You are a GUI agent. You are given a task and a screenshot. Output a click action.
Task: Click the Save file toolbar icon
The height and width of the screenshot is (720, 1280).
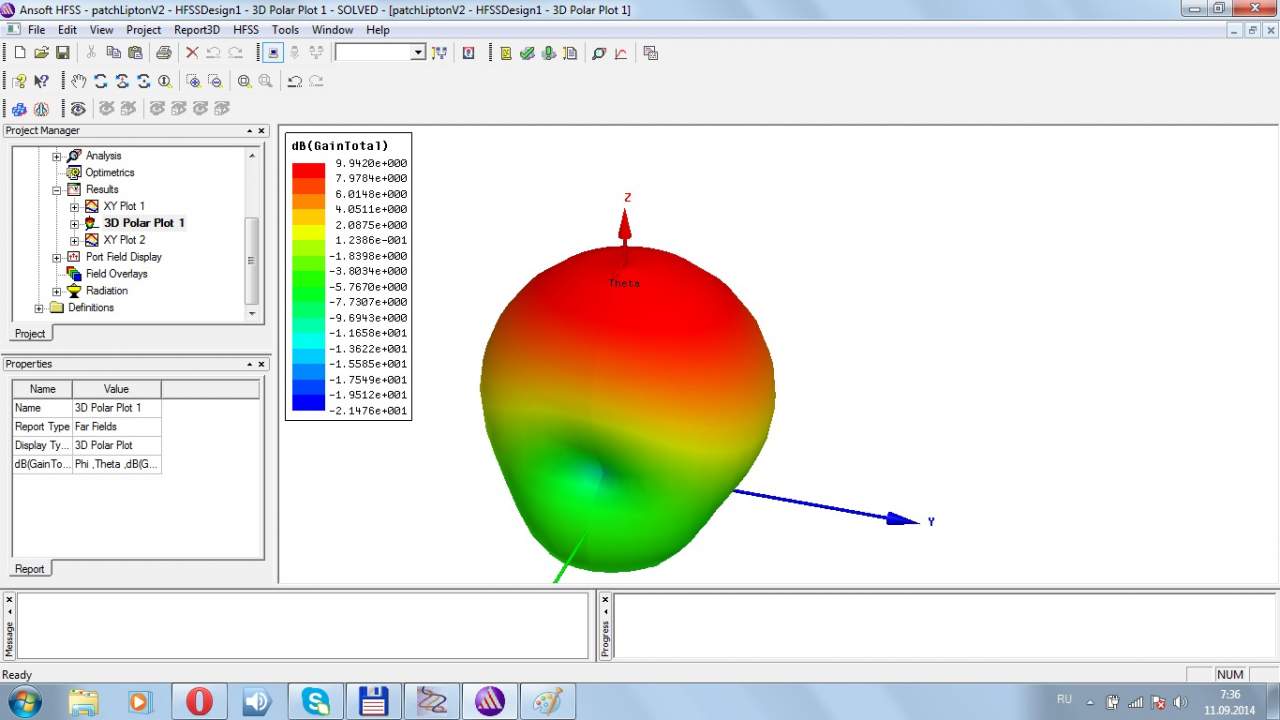pos(62,53)
